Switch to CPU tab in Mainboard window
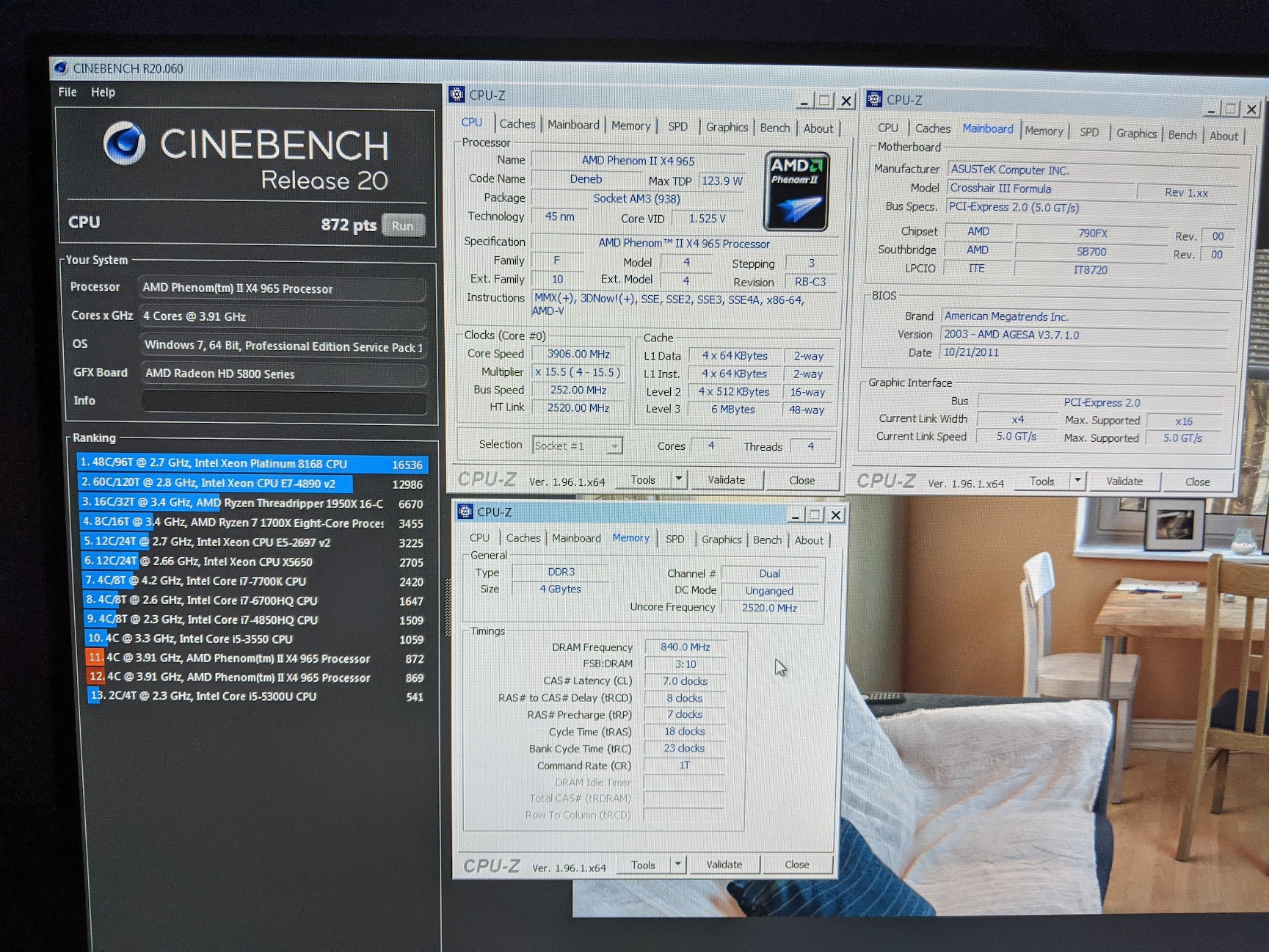1269x952 pixels. [x=888, y=128]
